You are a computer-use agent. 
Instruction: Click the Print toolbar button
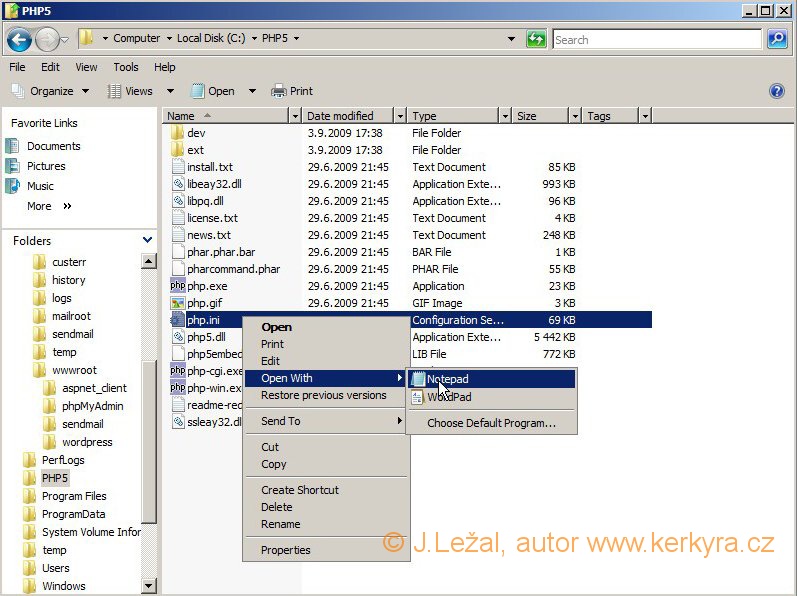click(x=292, y=91)
